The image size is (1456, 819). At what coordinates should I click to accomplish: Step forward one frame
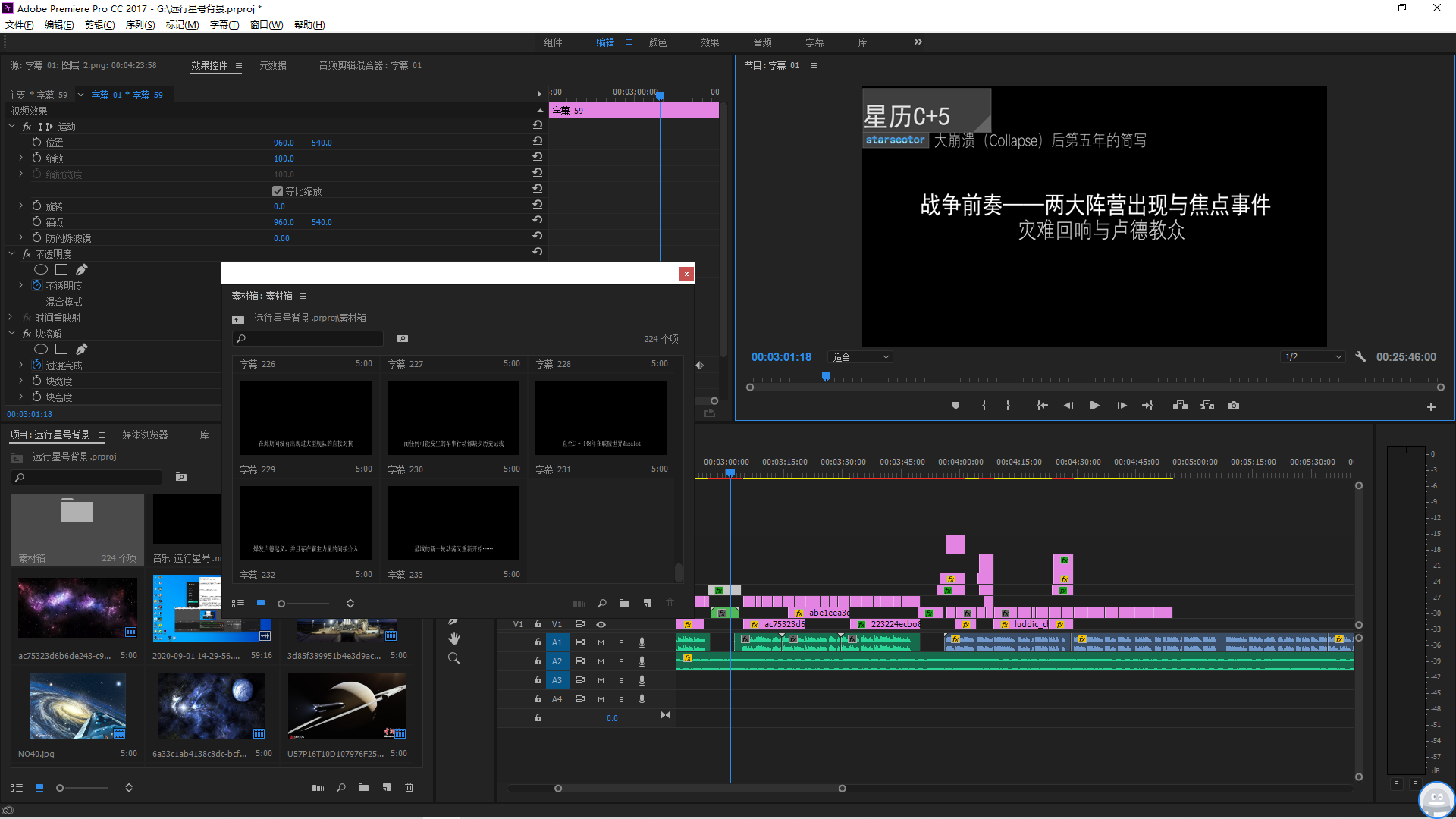(x=1122, y=406)
